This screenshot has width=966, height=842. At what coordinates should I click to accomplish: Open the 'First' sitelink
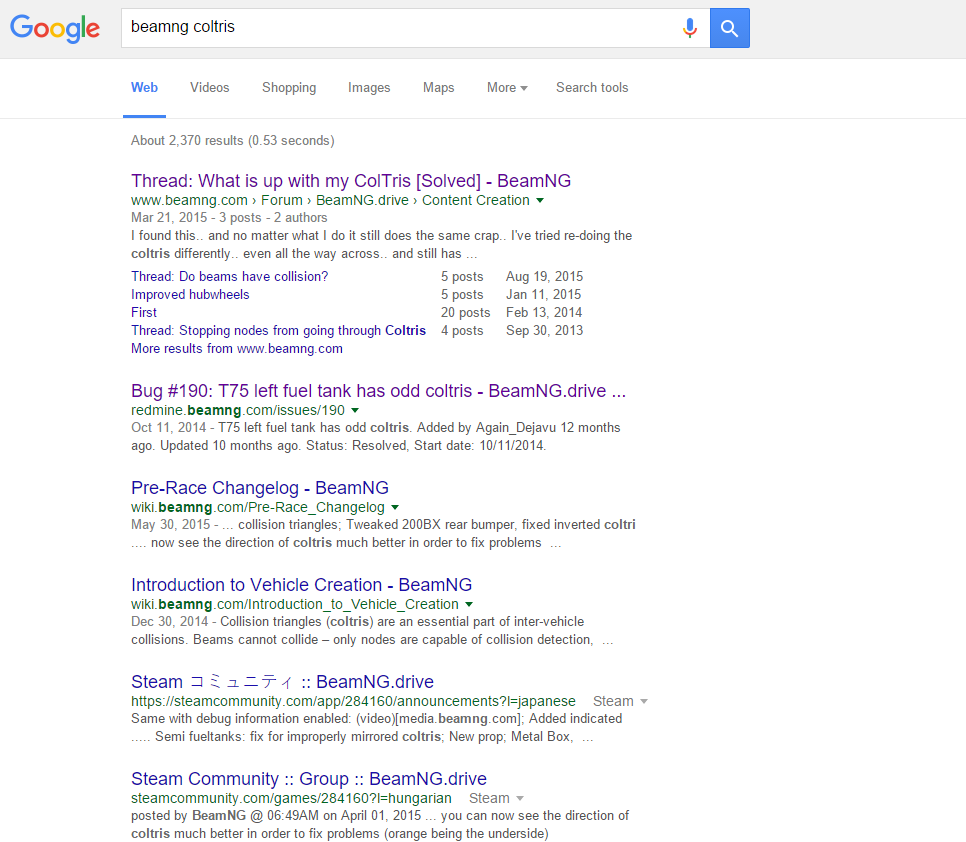point(144,312)
